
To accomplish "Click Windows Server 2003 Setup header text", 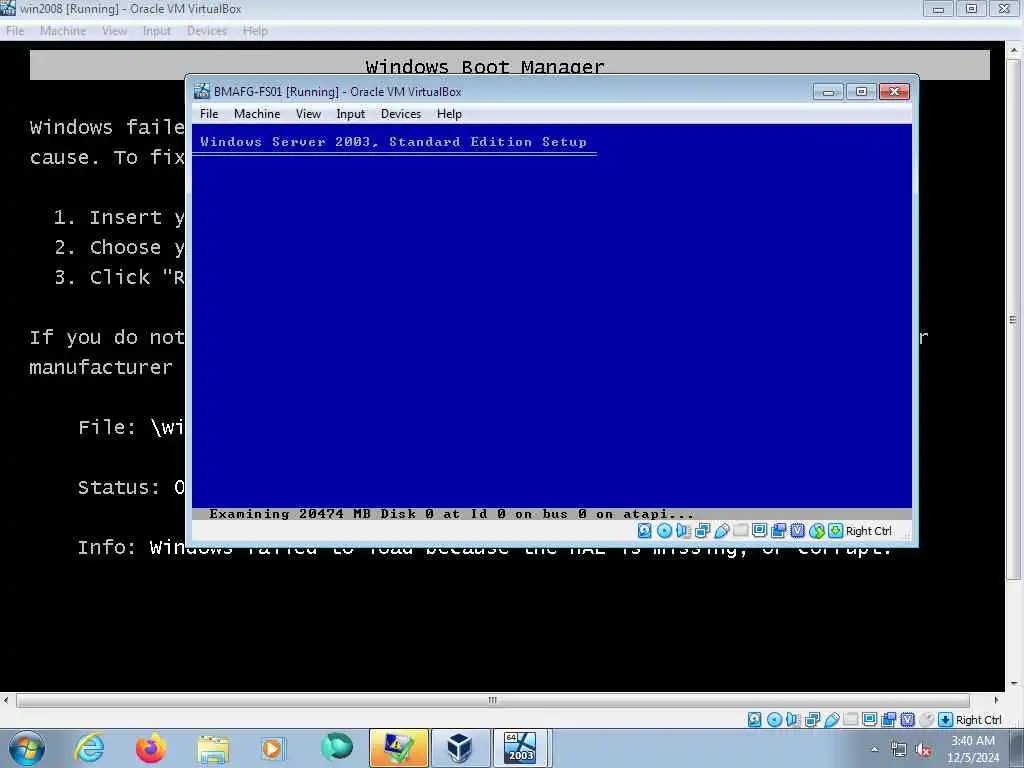I will [x=393, y=142].
